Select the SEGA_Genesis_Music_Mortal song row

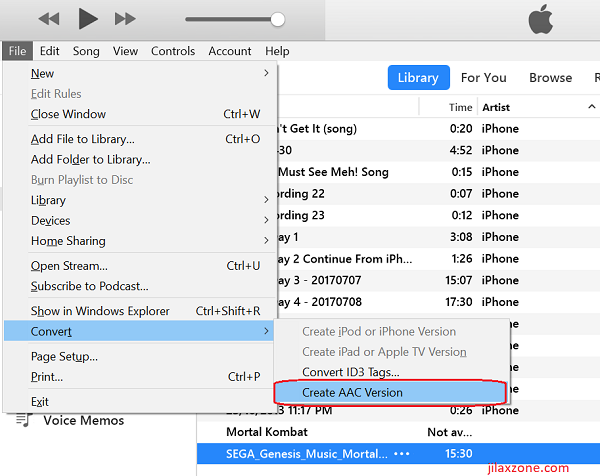398,454
